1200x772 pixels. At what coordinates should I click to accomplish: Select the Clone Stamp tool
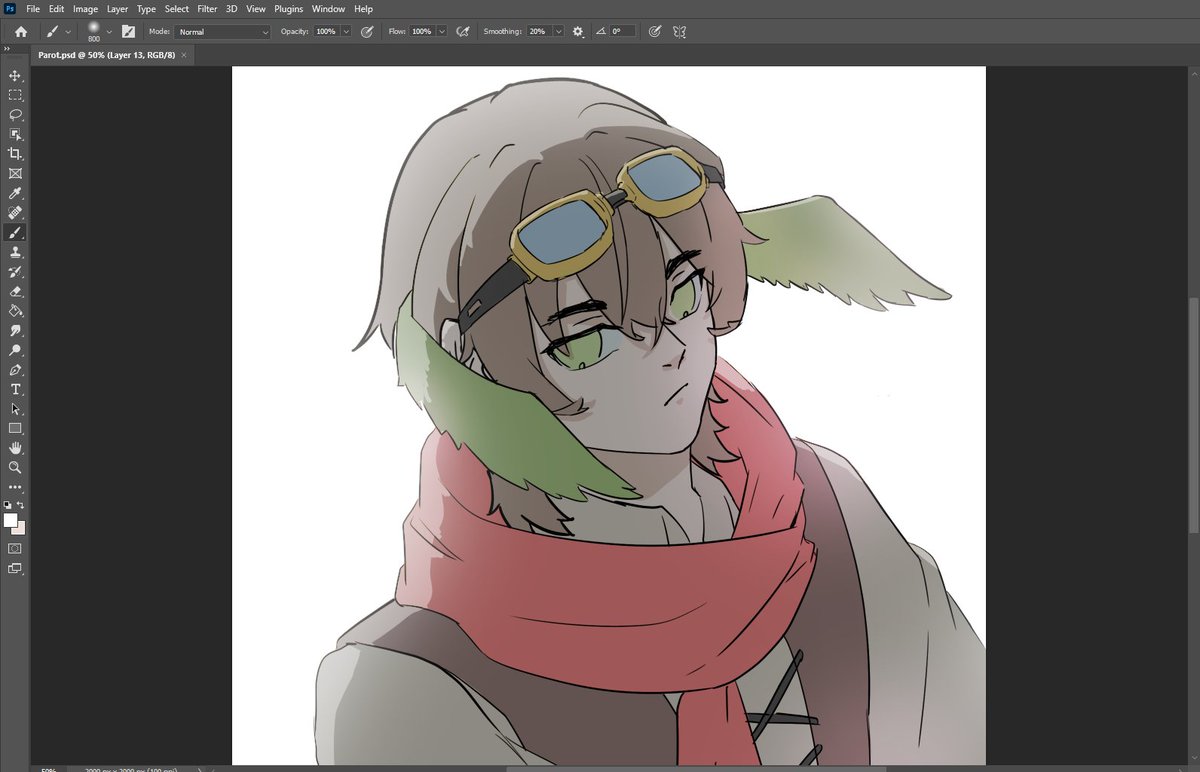15,252
